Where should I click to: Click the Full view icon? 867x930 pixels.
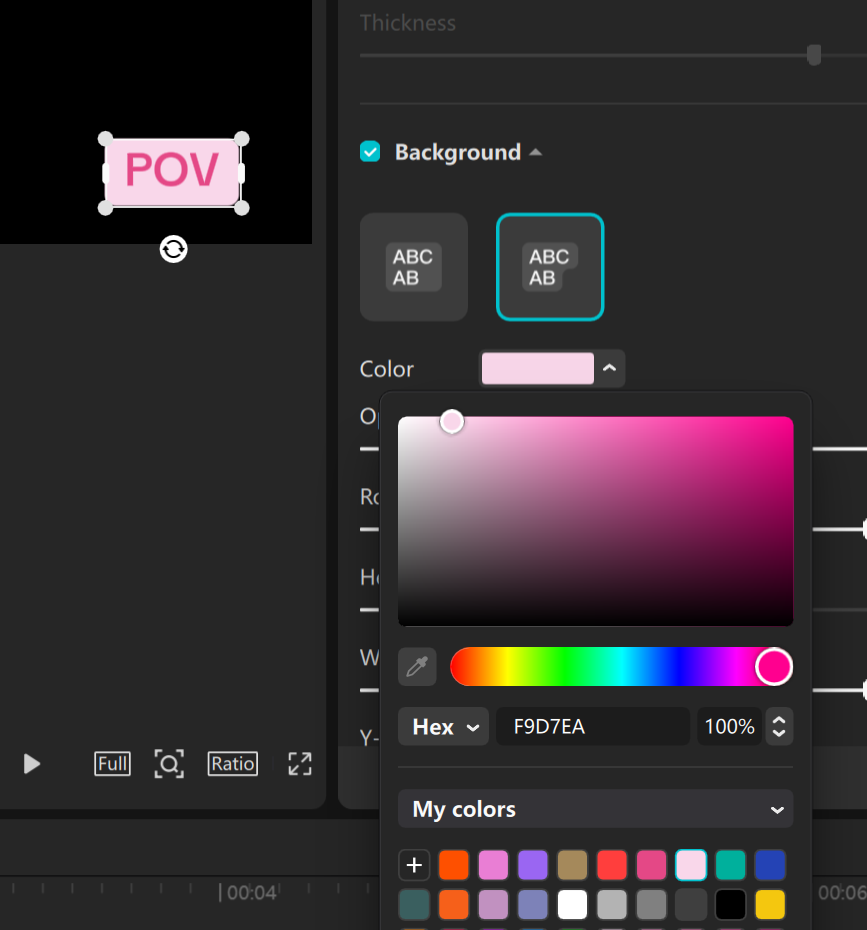tap(112, 763)
